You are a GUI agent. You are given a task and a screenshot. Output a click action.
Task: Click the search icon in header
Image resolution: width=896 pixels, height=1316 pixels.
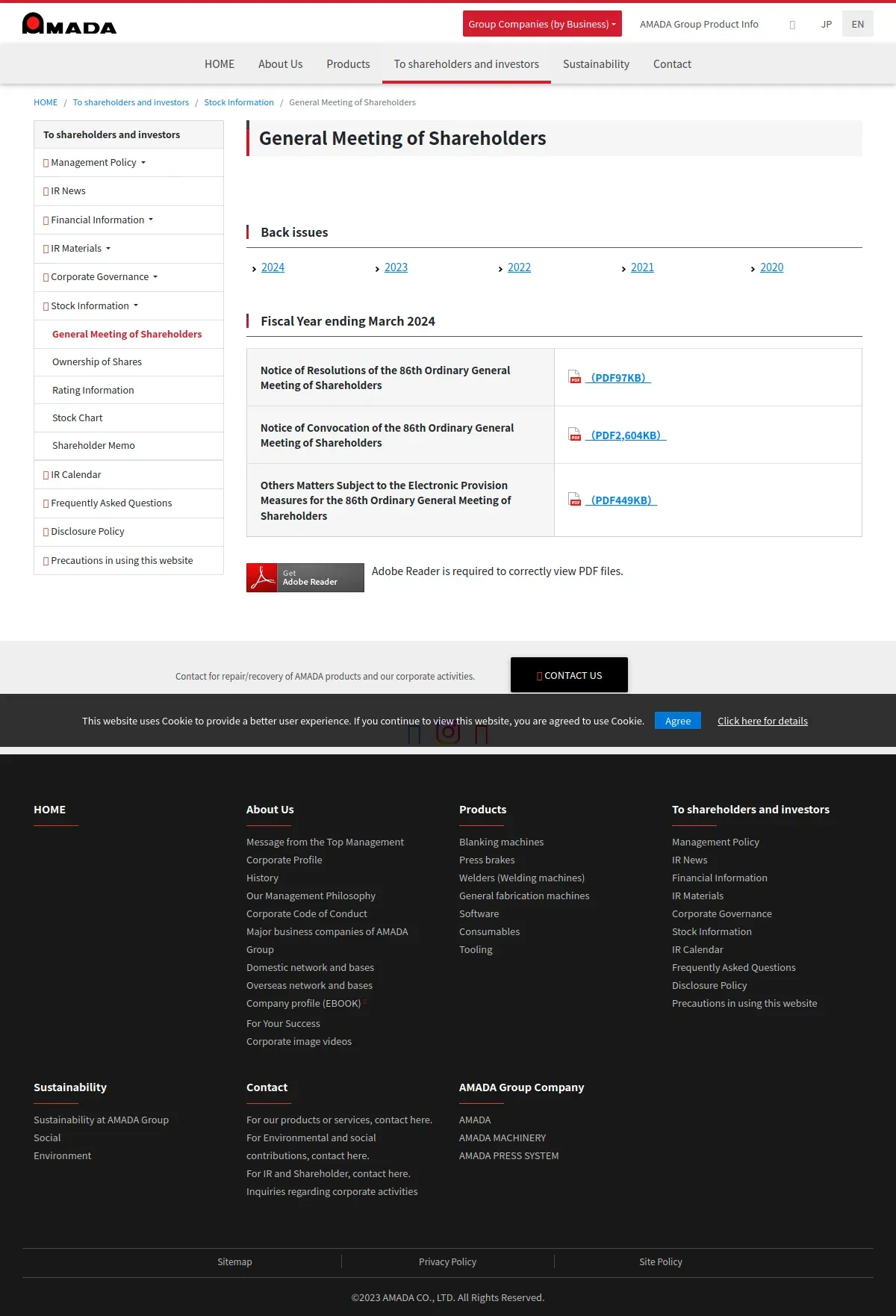tap(792, 25)
